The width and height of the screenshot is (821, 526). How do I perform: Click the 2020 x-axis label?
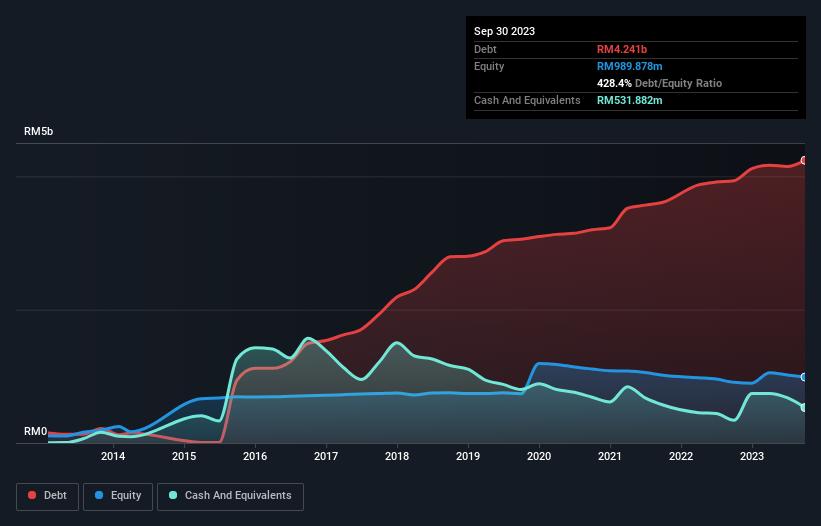pos(539,456)
